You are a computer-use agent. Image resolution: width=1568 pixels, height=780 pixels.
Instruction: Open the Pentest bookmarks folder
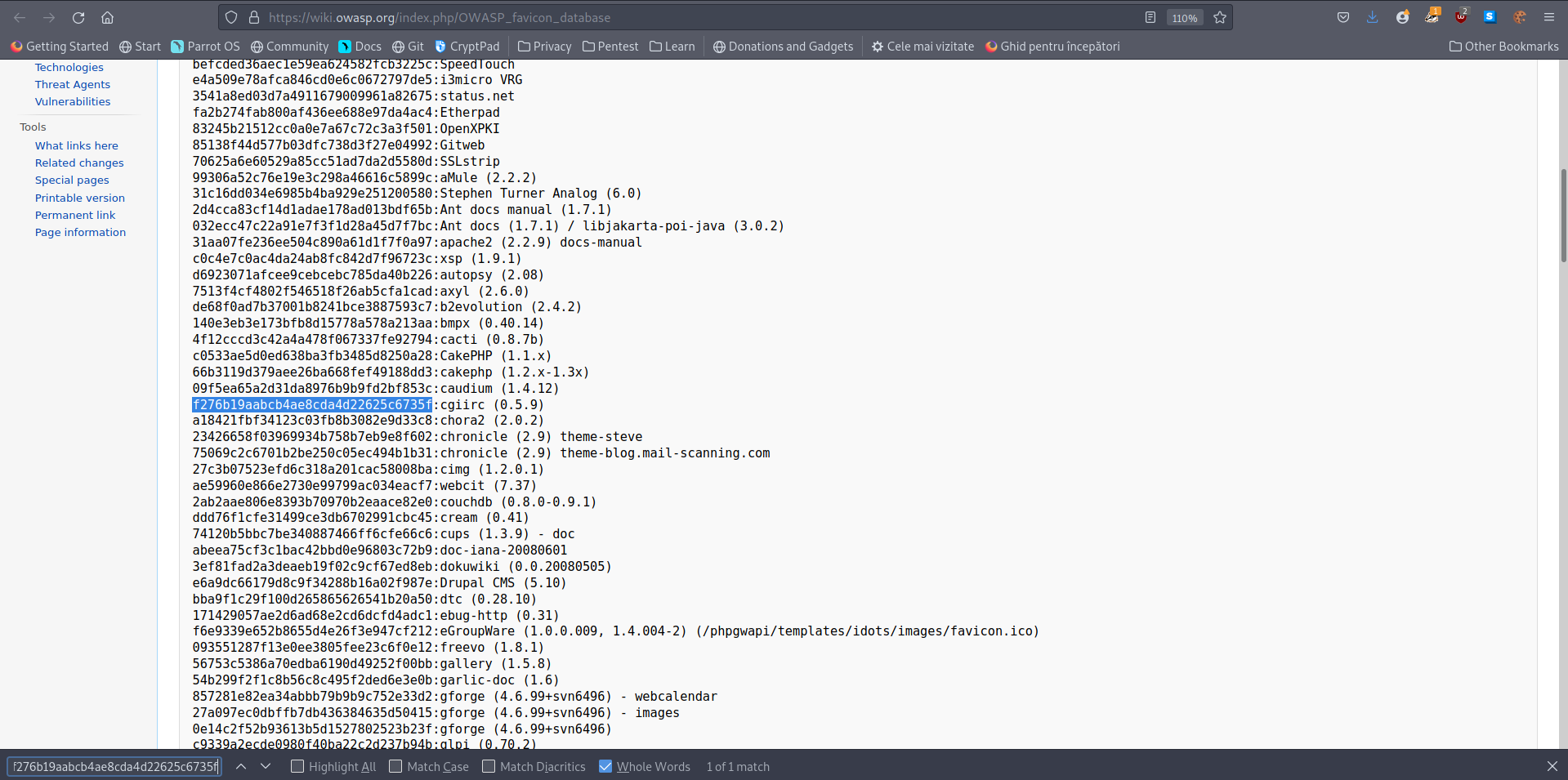click(x=610, y=47)
